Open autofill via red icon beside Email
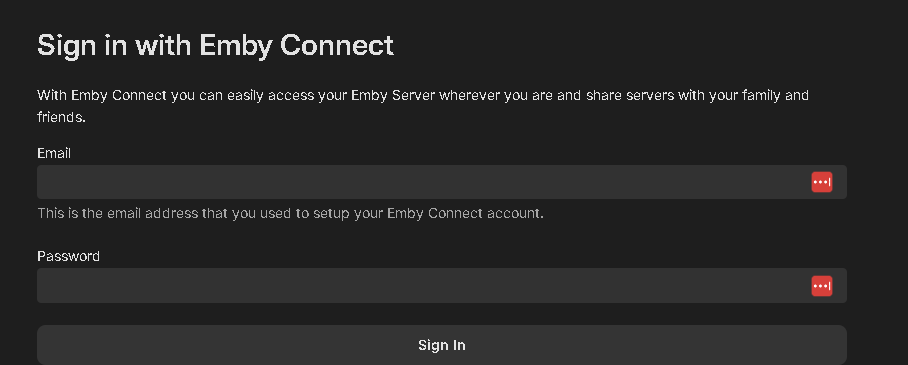The image size is (908, 365). point(822,182)
